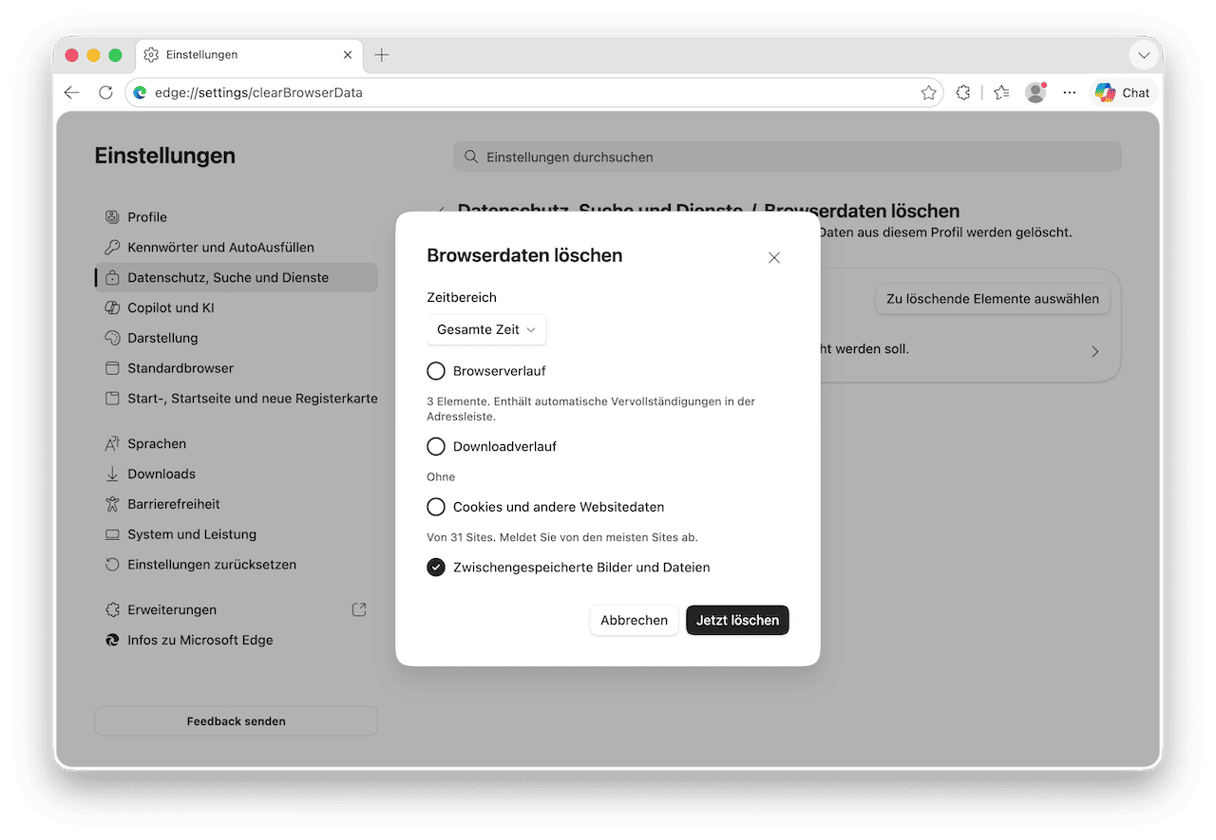1216x840 pixels.
Task: Click Abbrechen button
Action: [634, 620]
